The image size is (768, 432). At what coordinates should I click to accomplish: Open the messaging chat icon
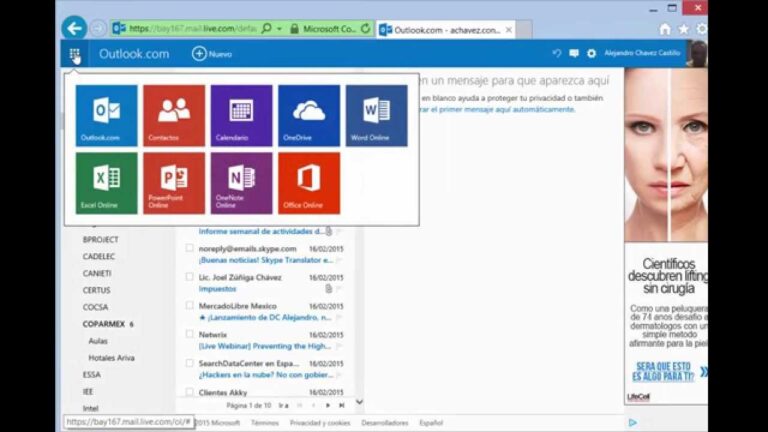click(x=574, y=53)
